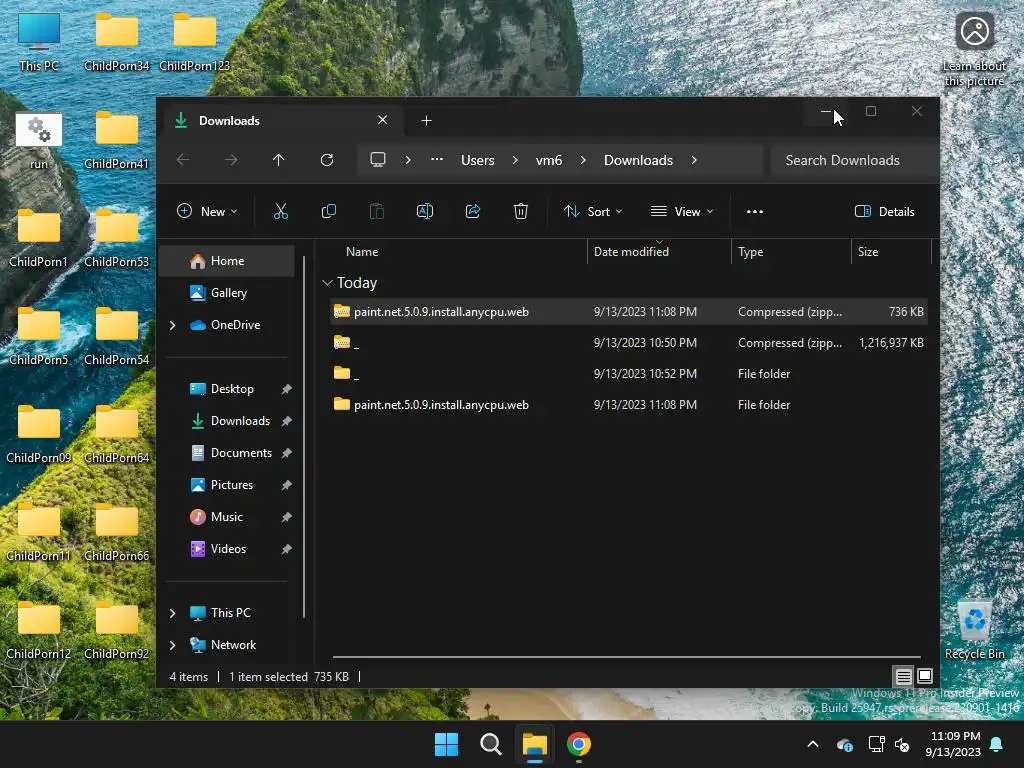Click File Explorer icon on taskbar

click(x=534, y=744)
